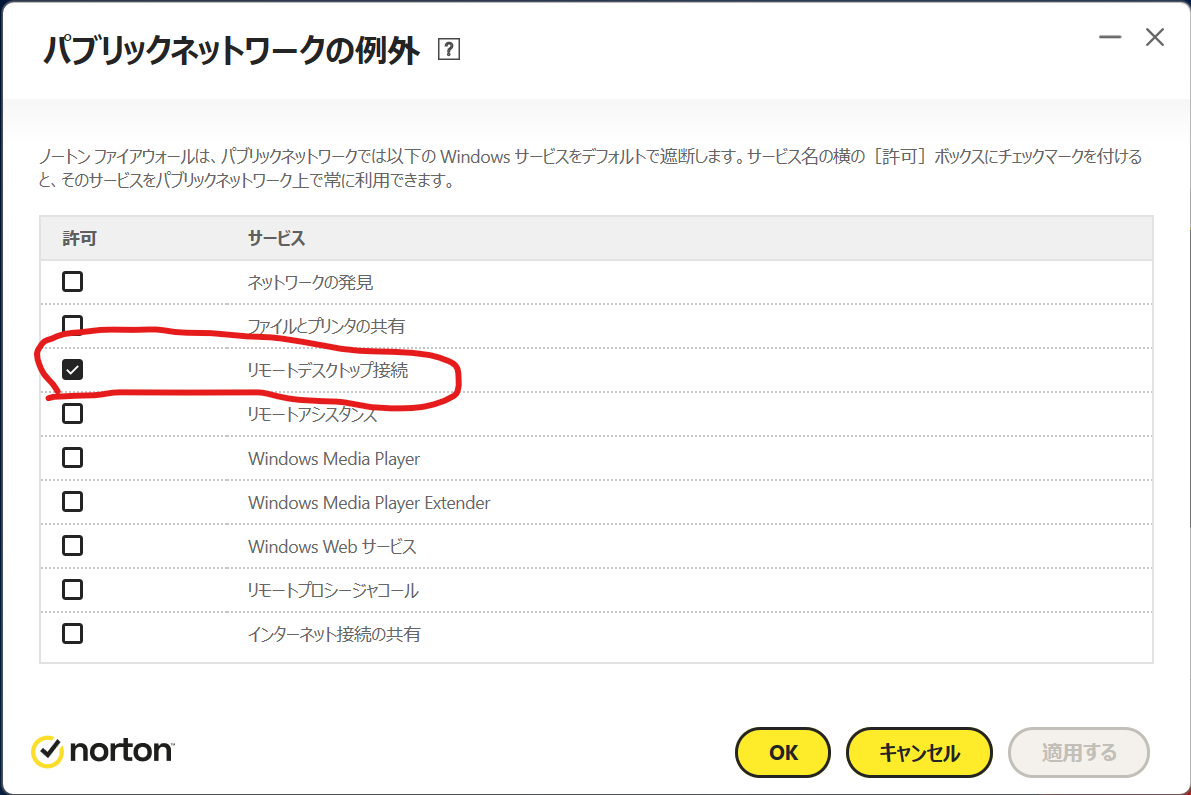The height and width of the screenshot is (795, 1191).
Task: Enable ファイルとプリンタの共有 checkbox
Action: (72, 325)
